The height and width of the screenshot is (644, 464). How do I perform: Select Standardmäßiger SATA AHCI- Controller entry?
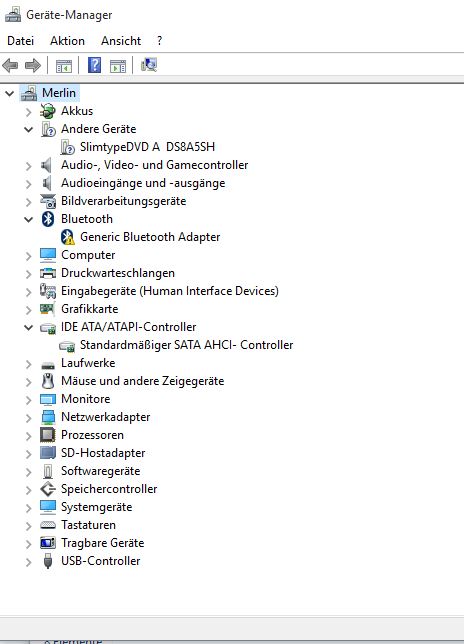186,345
